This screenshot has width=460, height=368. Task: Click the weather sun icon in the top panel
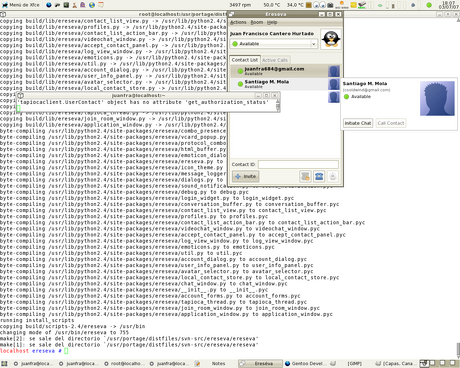click(341, 5)
